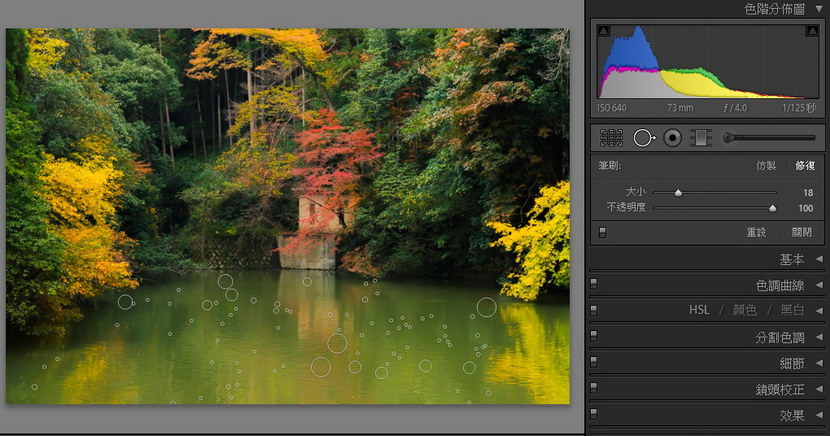Expand the 分割色調 panel triangle
This screenshot has width=830, height=436.
pos(819,337)
